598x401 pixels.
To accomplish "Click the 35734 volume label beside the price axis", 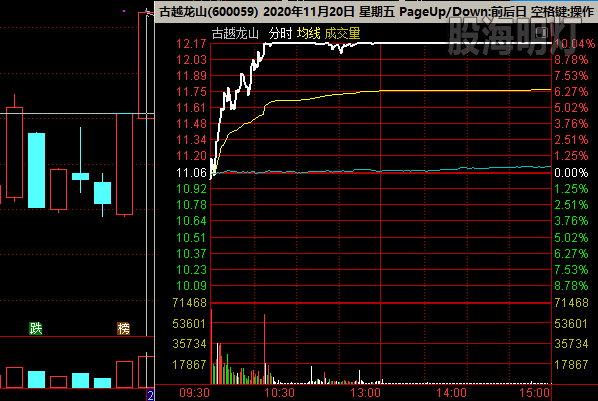I will [x=189, y=343].
